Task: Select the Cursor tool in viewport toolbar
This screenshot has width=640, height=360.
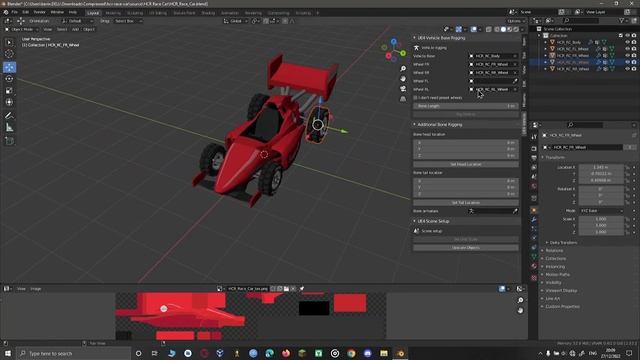Action: tap(9, 54)
